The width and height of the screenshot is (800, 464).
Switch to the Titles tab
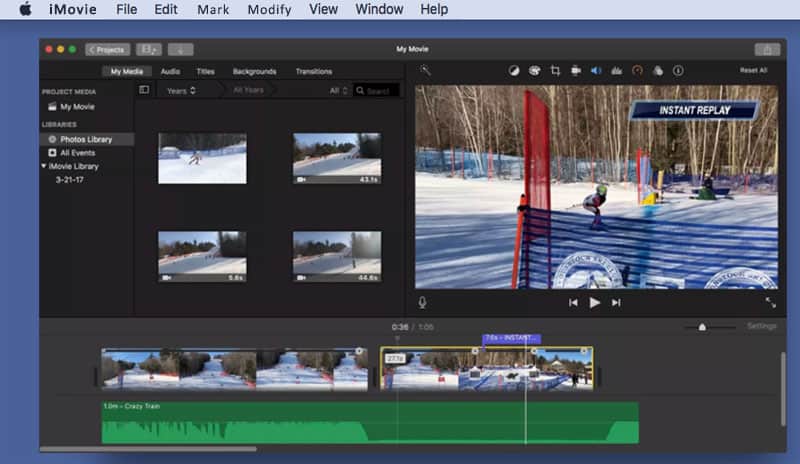(206, 71)
